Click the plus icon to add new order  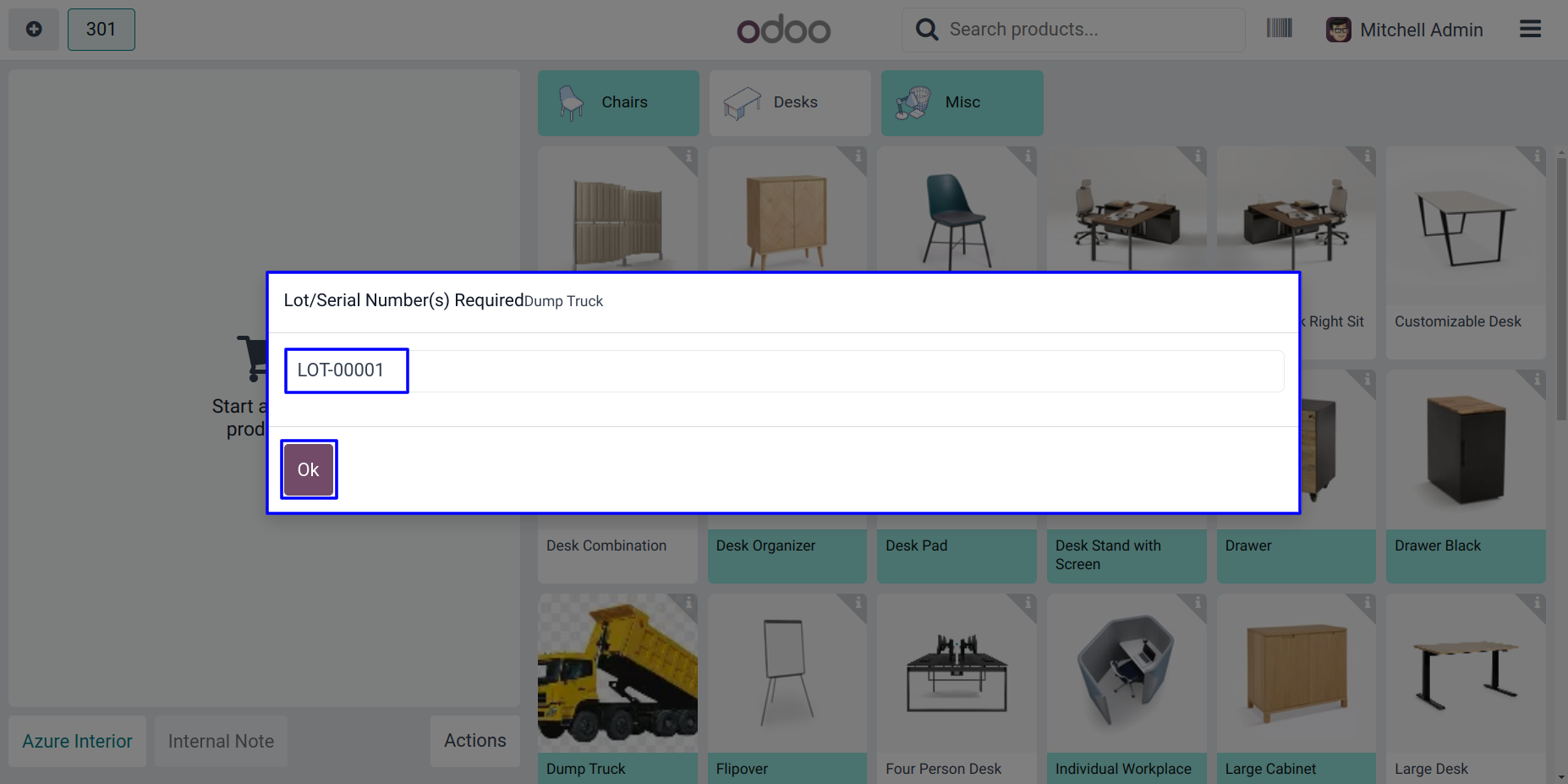[34, 30]
